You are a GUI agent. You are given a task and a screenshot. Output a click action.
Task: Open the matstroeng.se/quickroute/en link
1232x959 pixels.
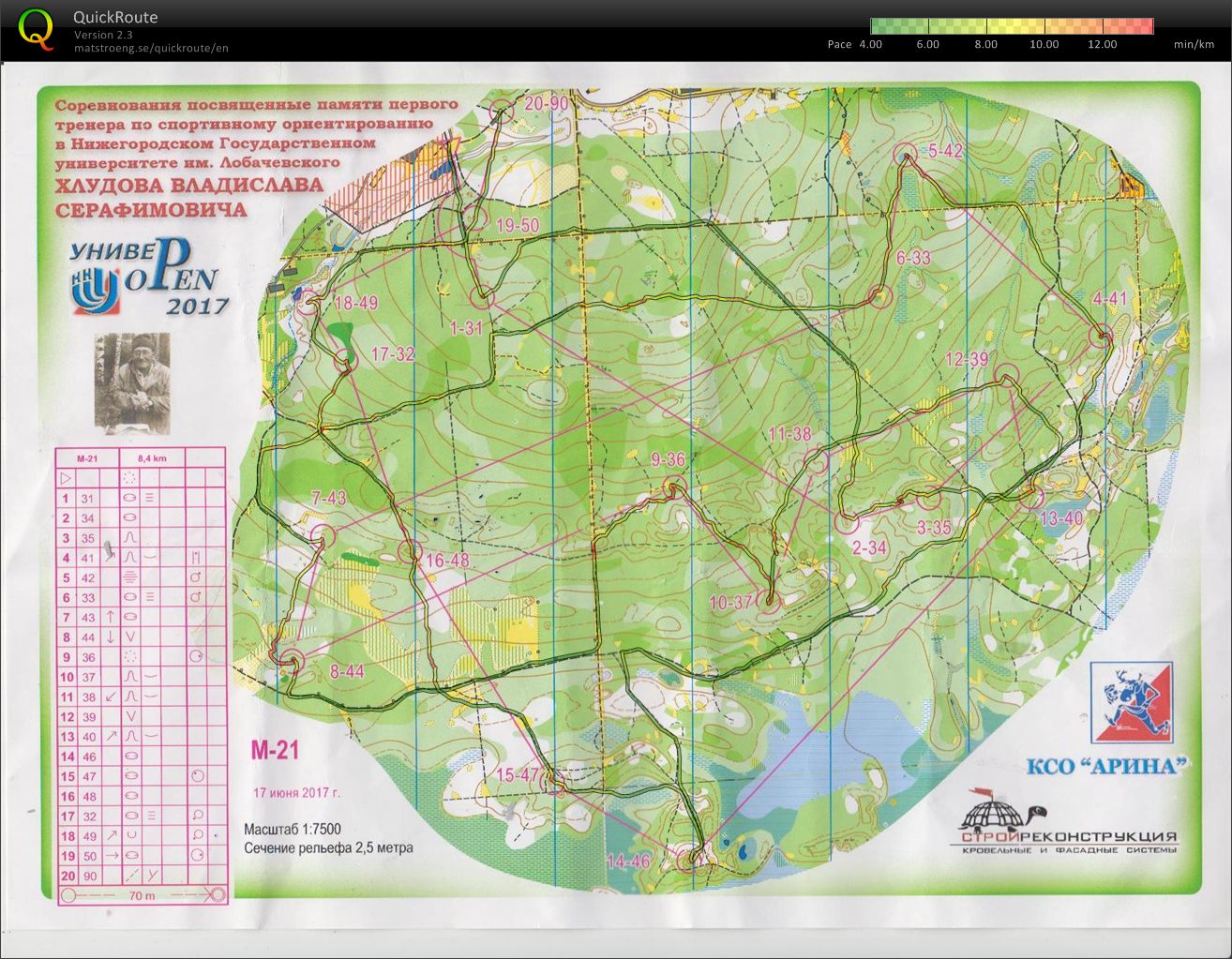(x=152, y=48)
